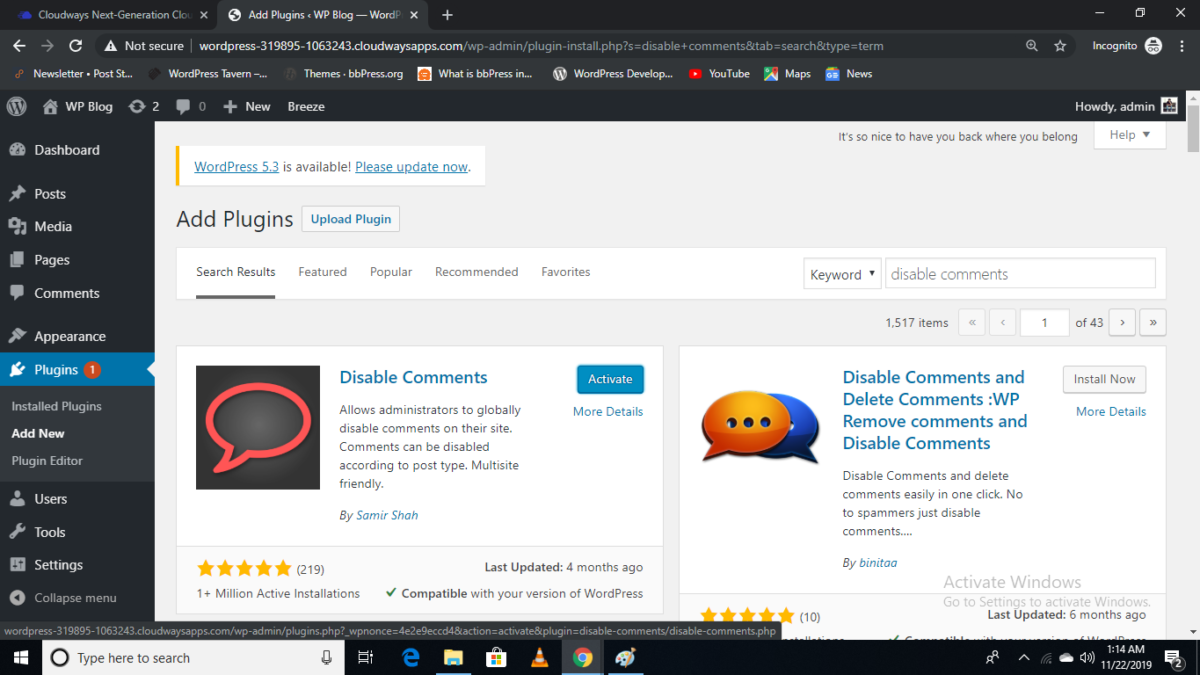Switch to the Search Results tab
Viewport: 1200px width, 675px height.
point(236,272)
